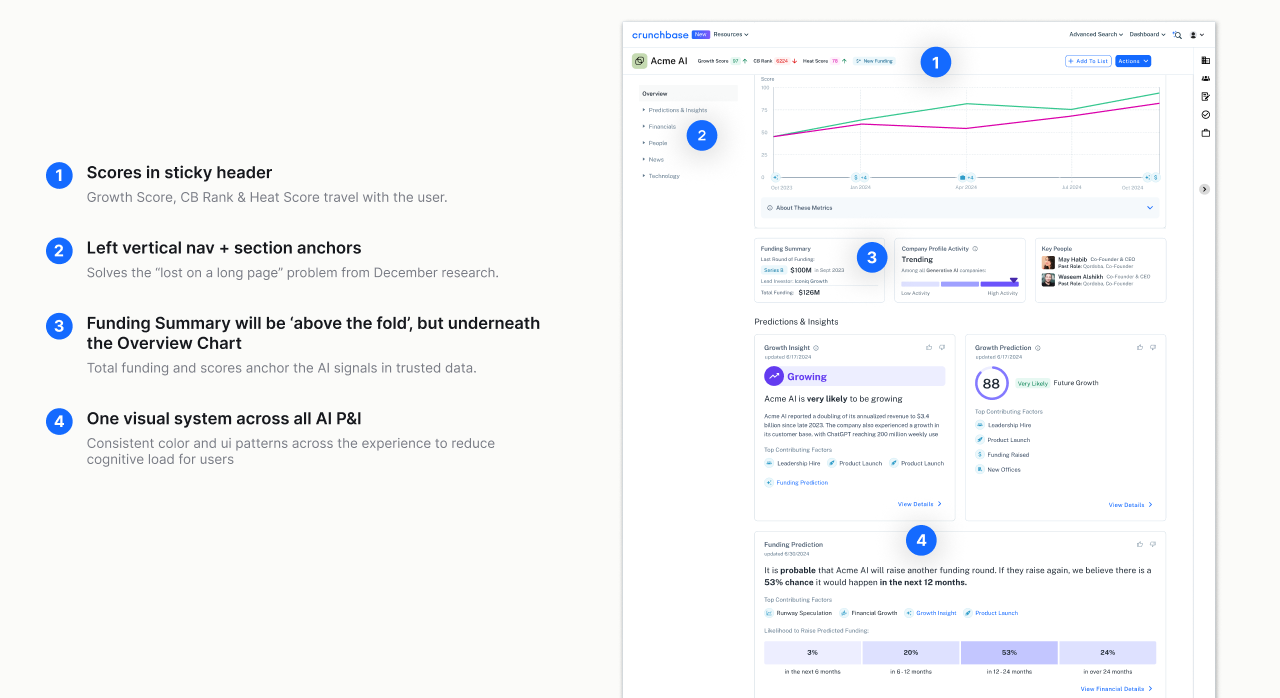The image size is (1280, 698).
Task: Click the notes edit icon in right sidebar
Action: (1205, 97)
